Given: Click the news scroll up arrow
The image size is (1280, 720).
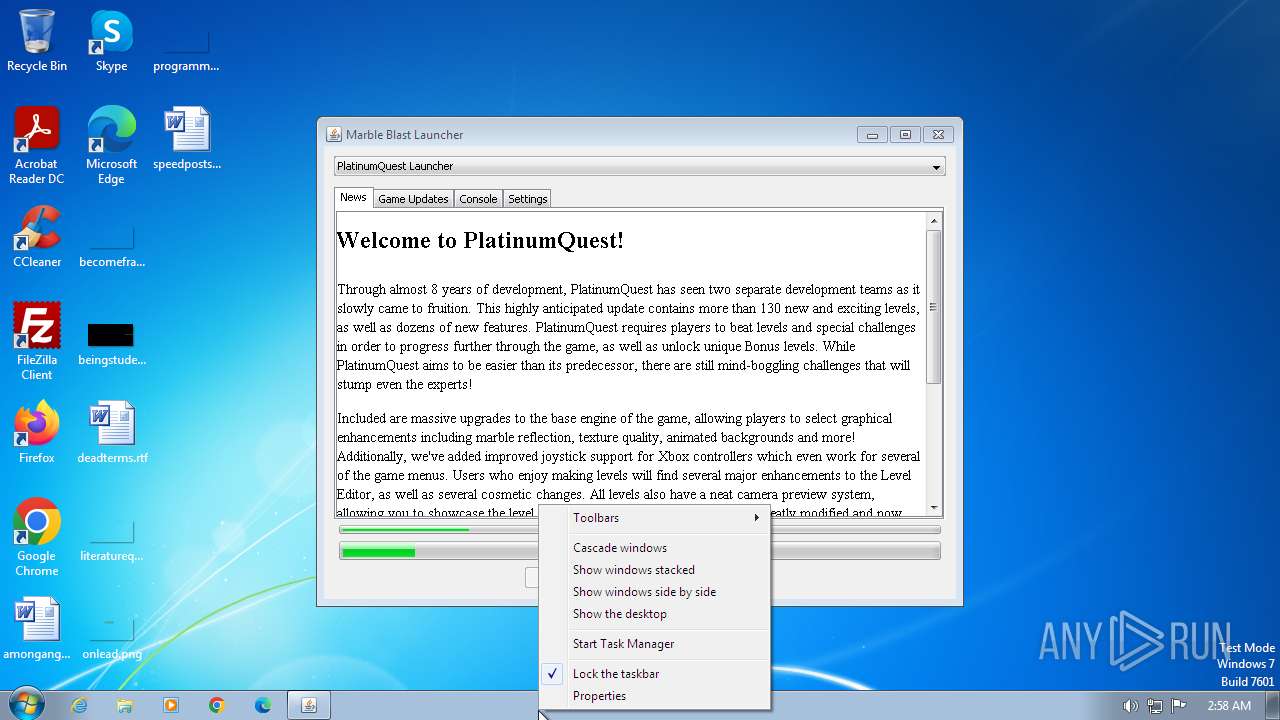Looking at the screenshot, I should (934, 221).
